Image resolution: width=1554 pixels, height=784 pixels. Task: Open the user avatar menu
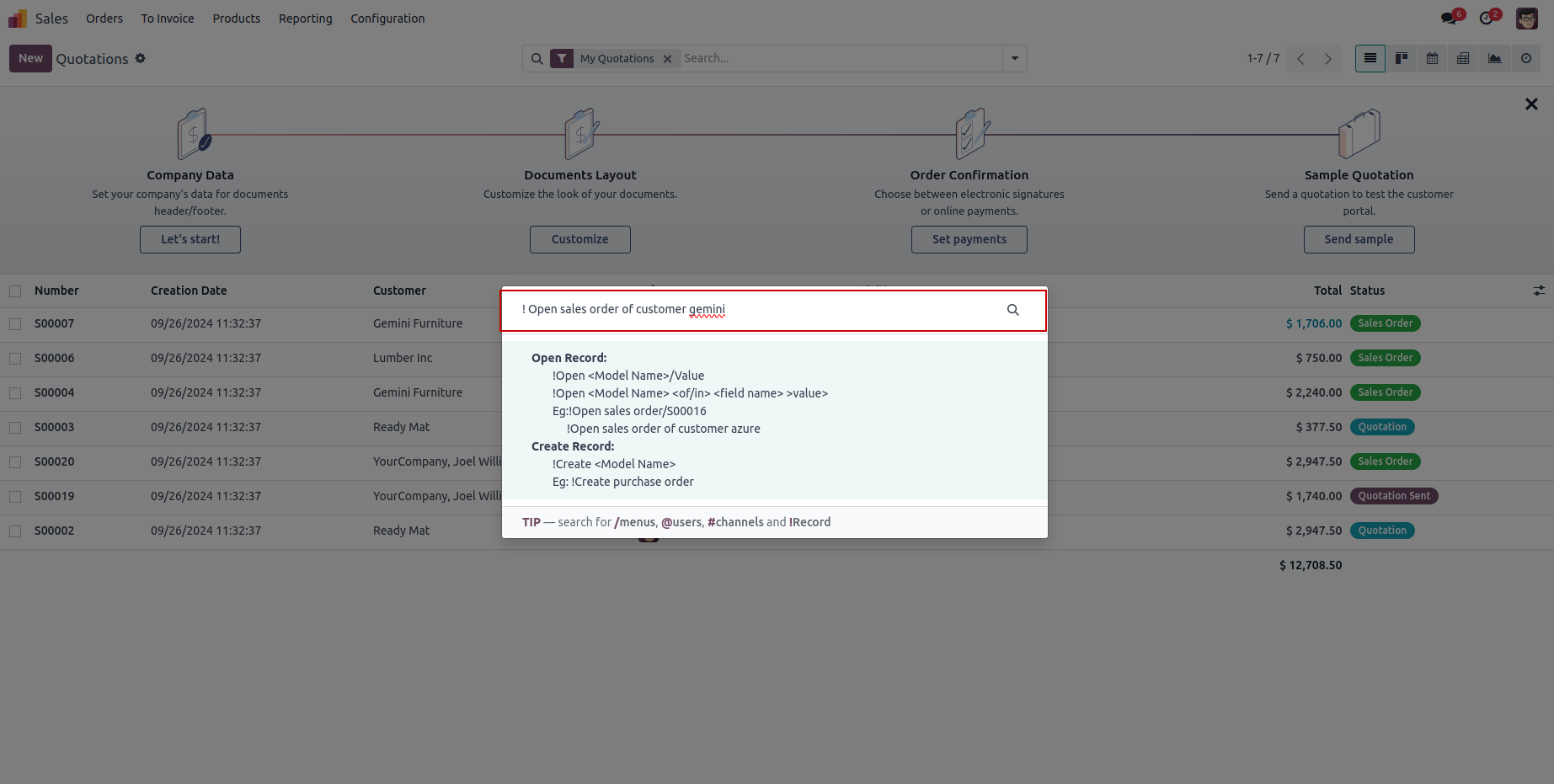(1526, 19)
